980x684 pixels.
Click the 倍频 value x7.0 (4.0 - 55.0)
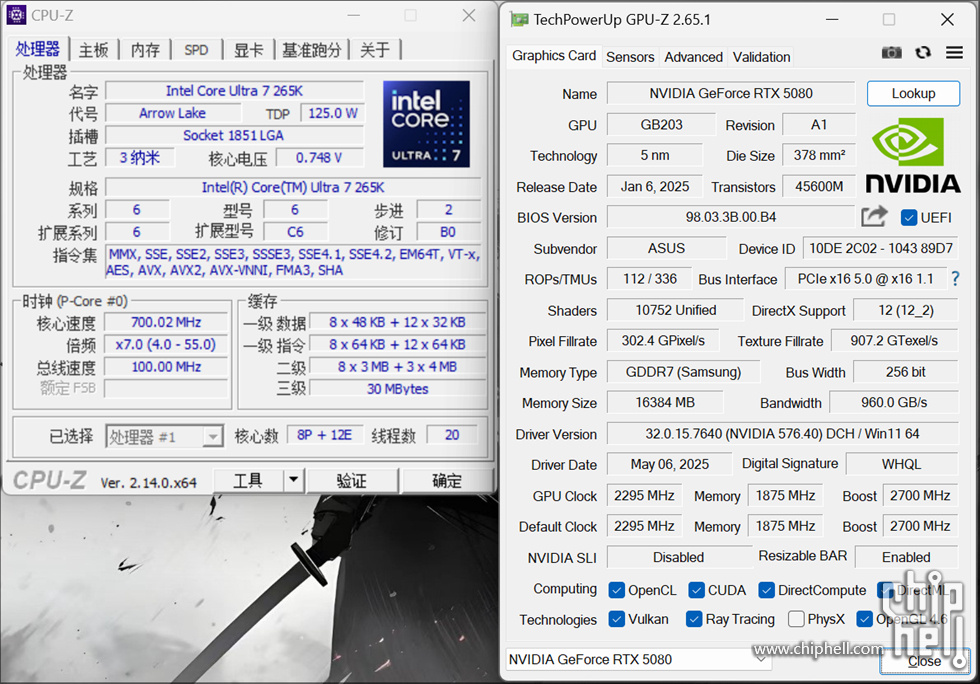166,345
